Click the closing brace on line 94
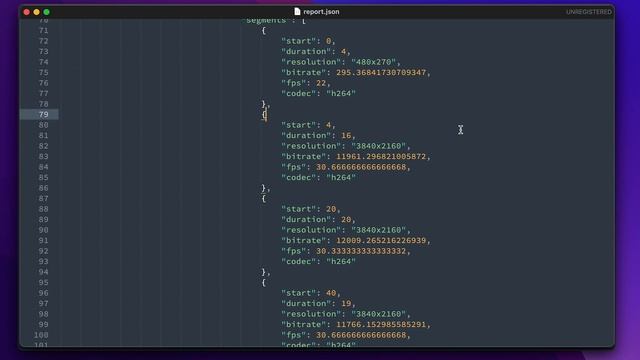 coord(264,272)
